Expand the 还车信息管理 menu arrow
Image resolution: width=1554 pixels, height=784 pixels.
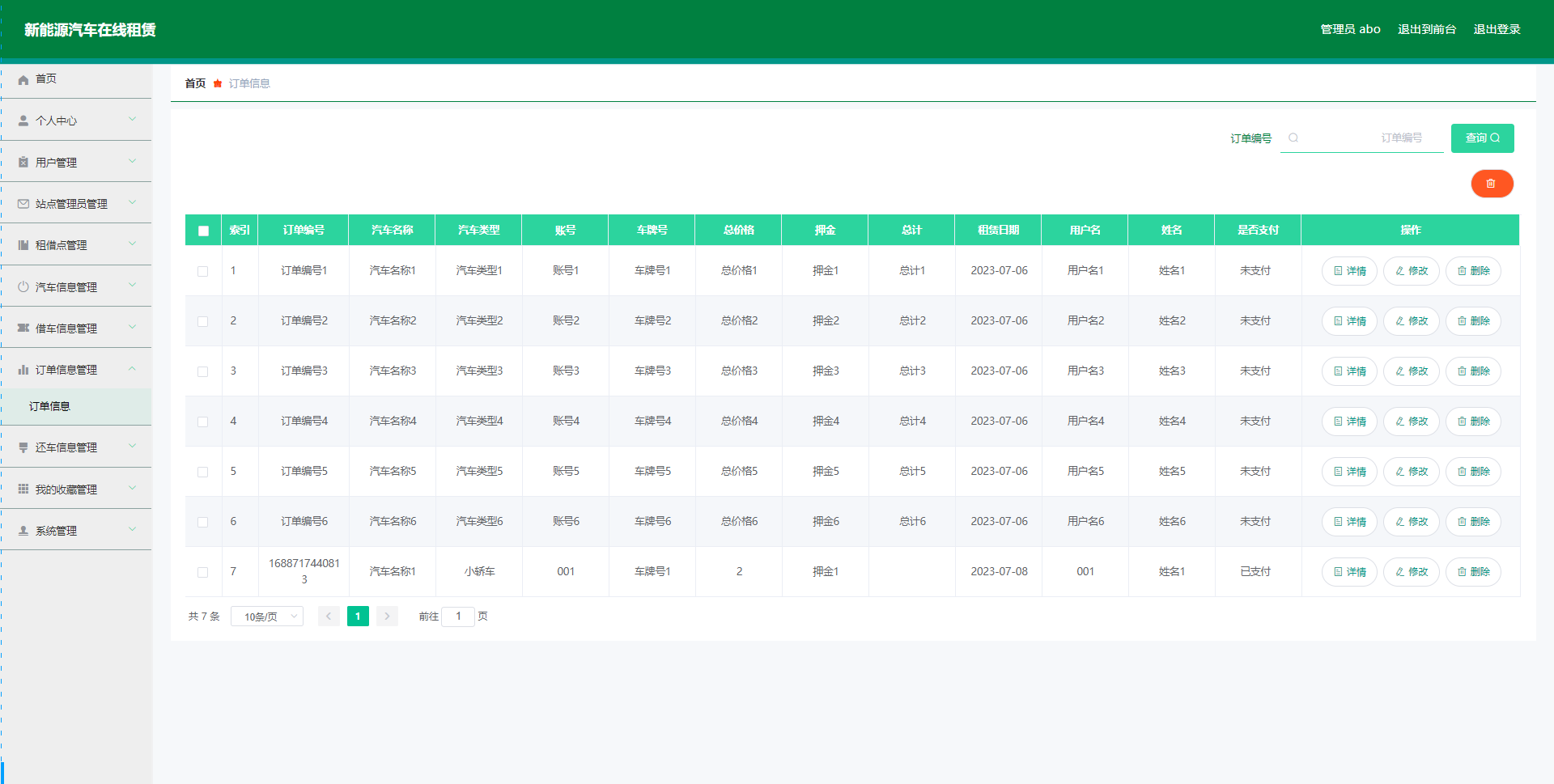pyautogui.click(x=132, y=447)
